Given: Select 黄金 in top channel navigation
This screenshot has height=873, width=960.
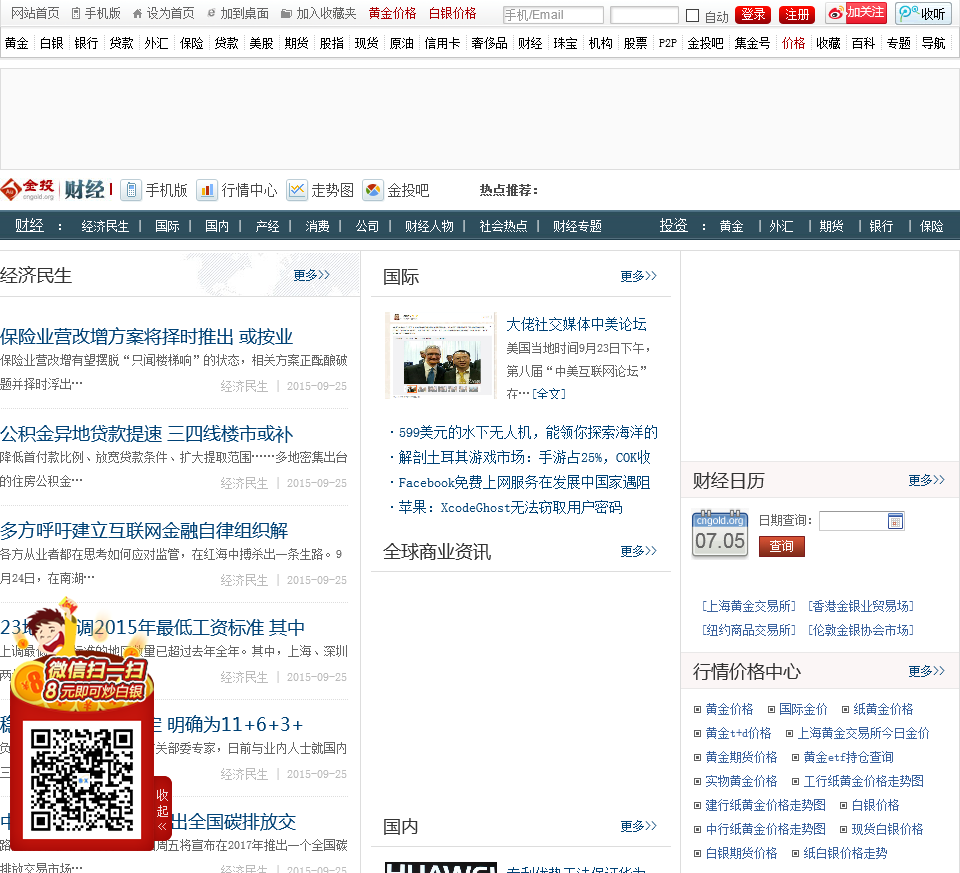Looking at the screenshot, I should click(17, 43).
